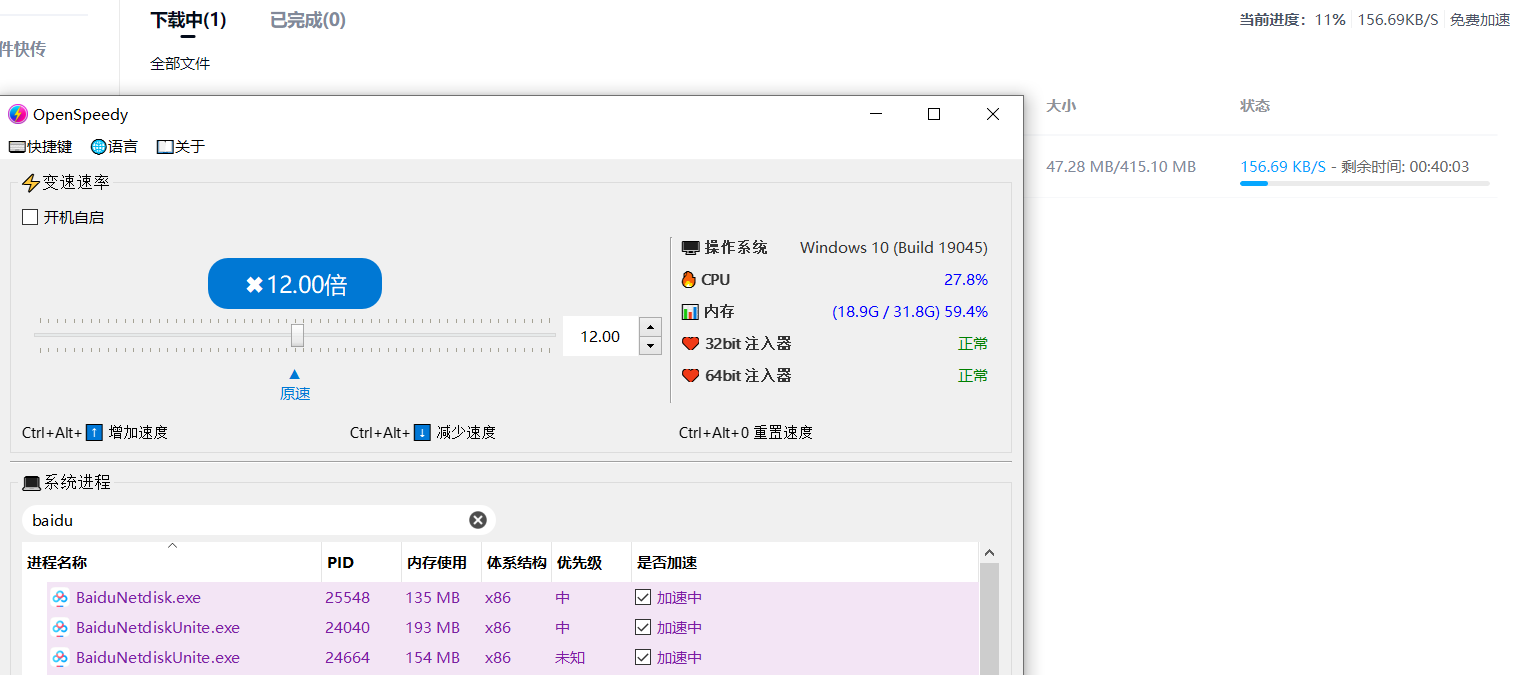The width and height of the screenshot is (1521, 675).
Task: Click the 当前进度 11% indicator
Action: [x=1292, y=20]
